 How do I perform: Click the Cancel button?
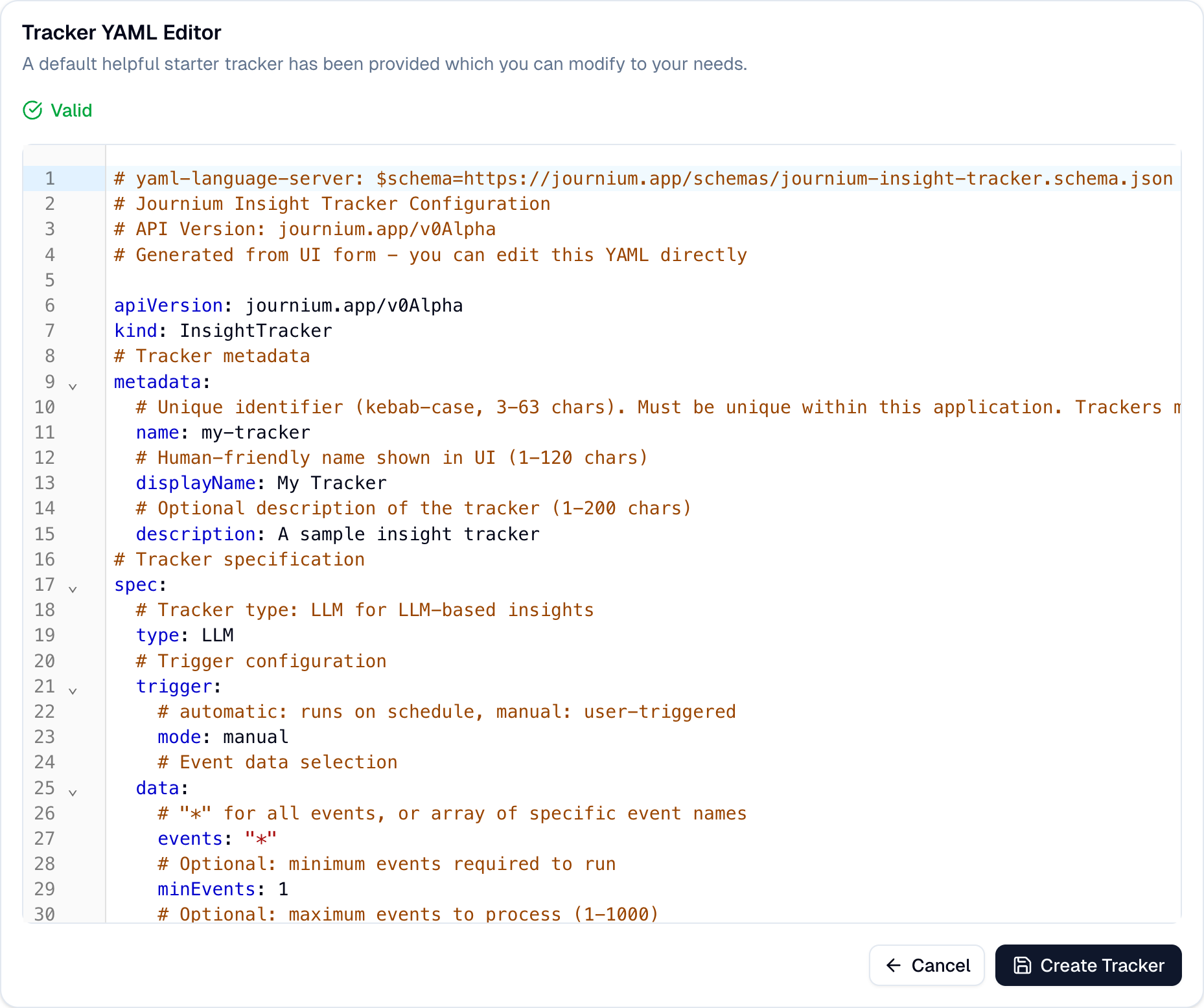[x=927, y=965]
